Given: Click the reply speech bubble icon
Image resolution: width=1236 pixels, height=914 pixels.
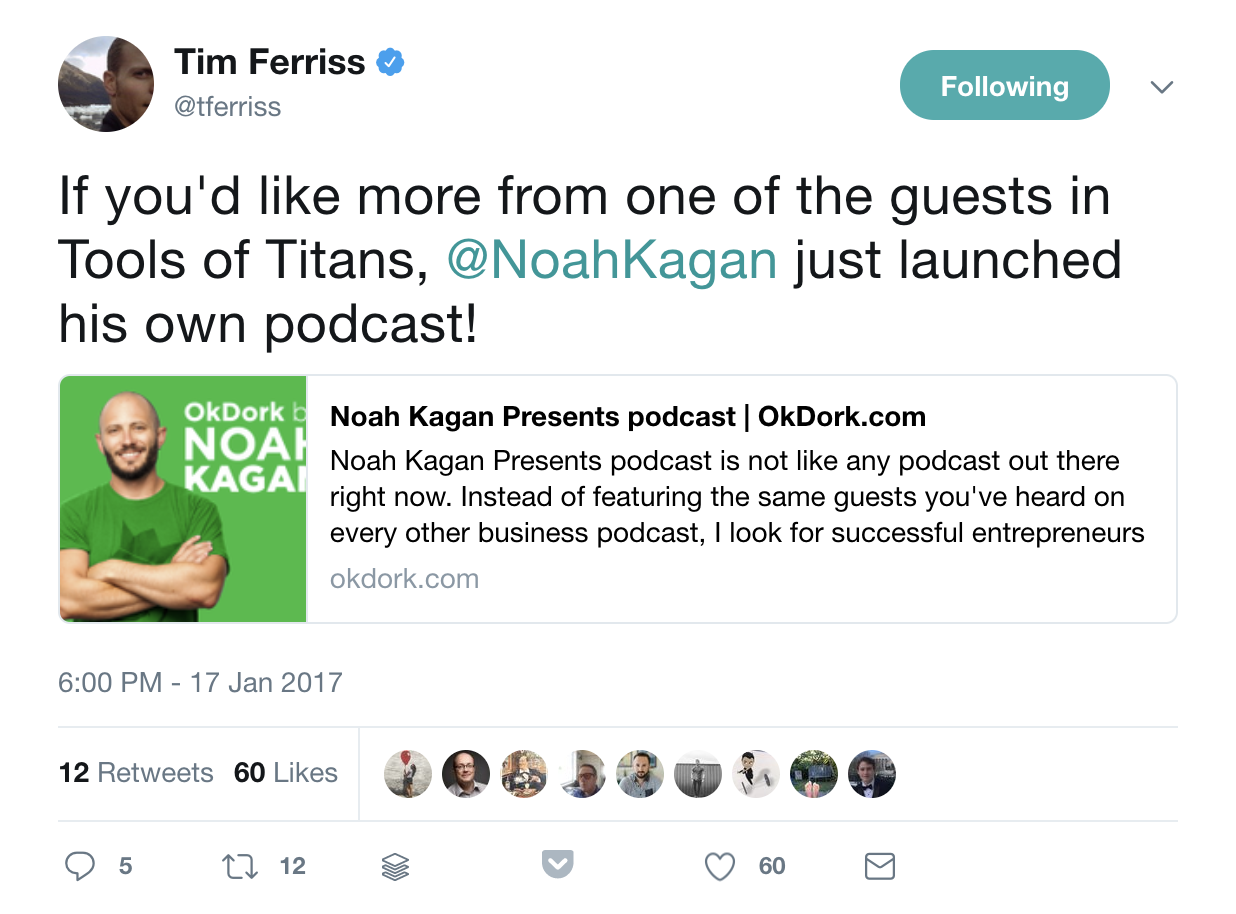Looking at the screenshot, I should pos(80,866).
